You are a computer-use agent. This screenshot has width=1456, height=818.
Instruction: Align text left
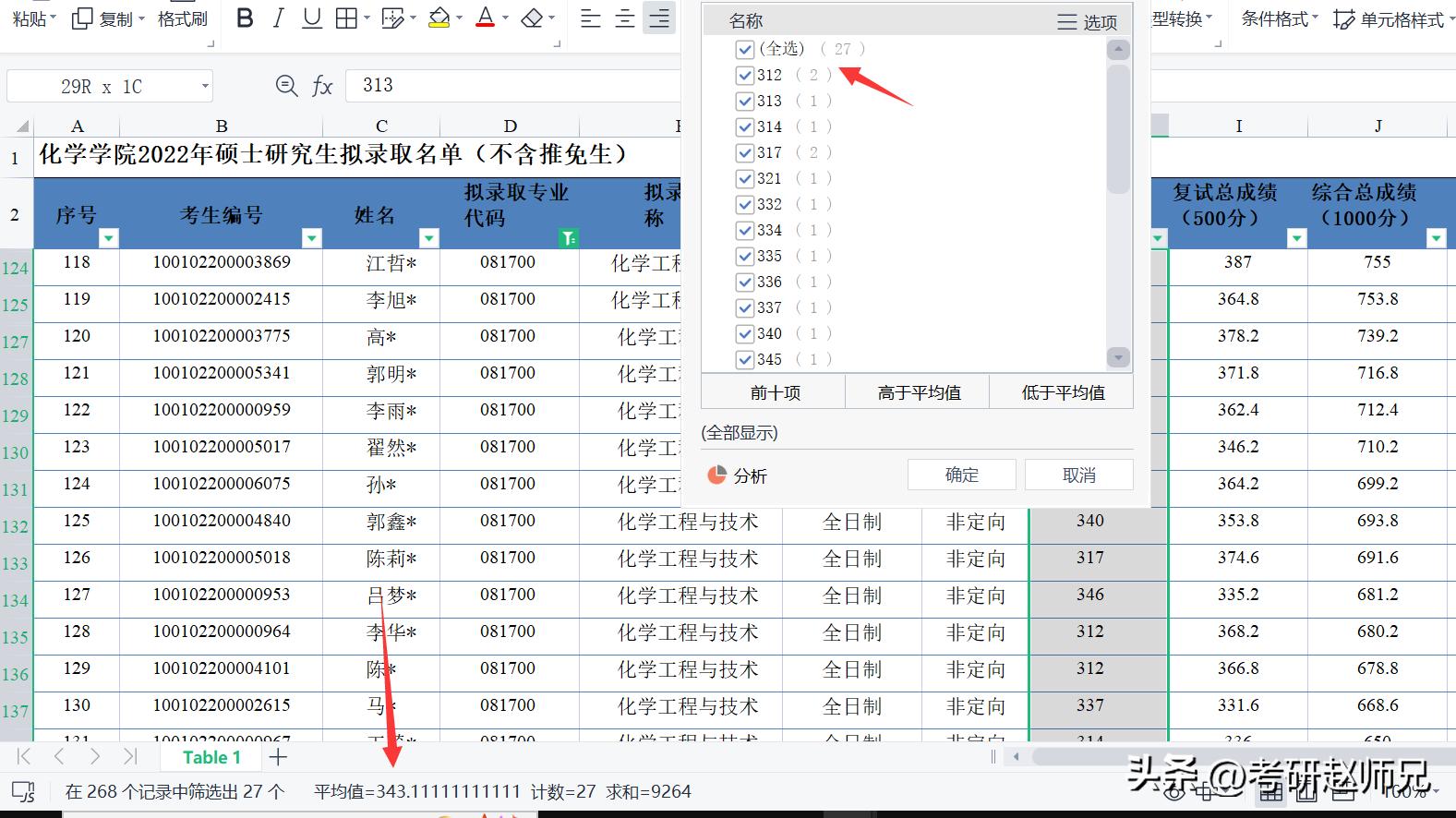(590, 18)
